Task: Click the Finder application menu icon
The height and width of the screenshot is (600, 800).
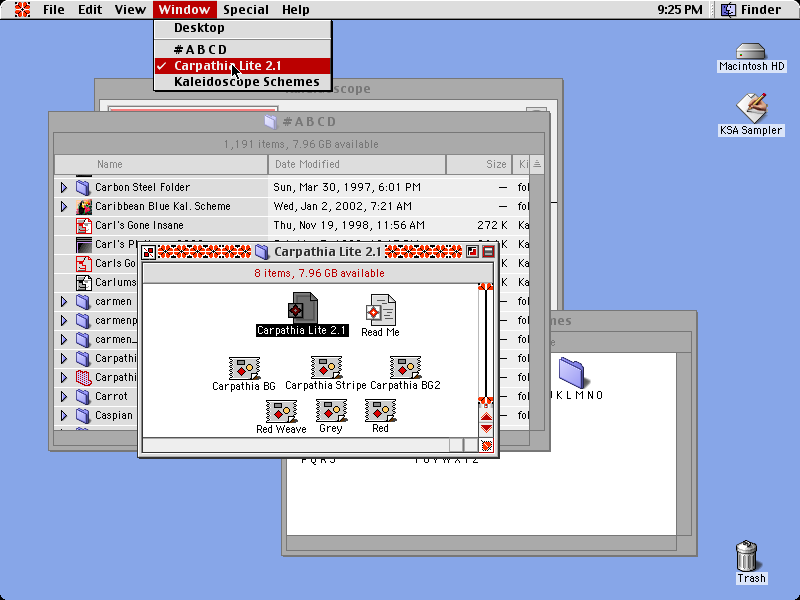Action: coord(728,9)
